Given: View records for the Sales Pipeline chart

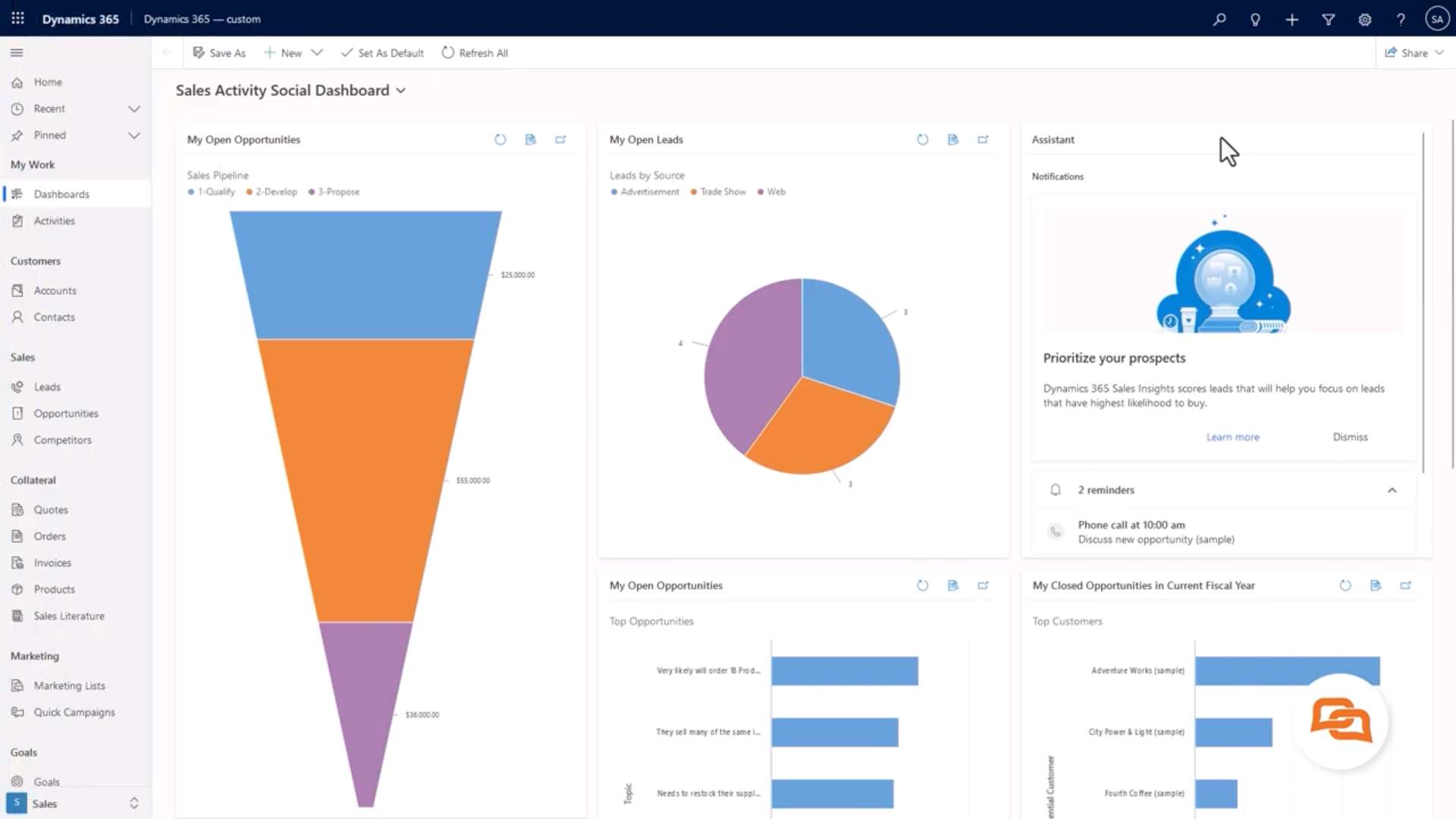Looking at the screenshot, I should (531, 140).
